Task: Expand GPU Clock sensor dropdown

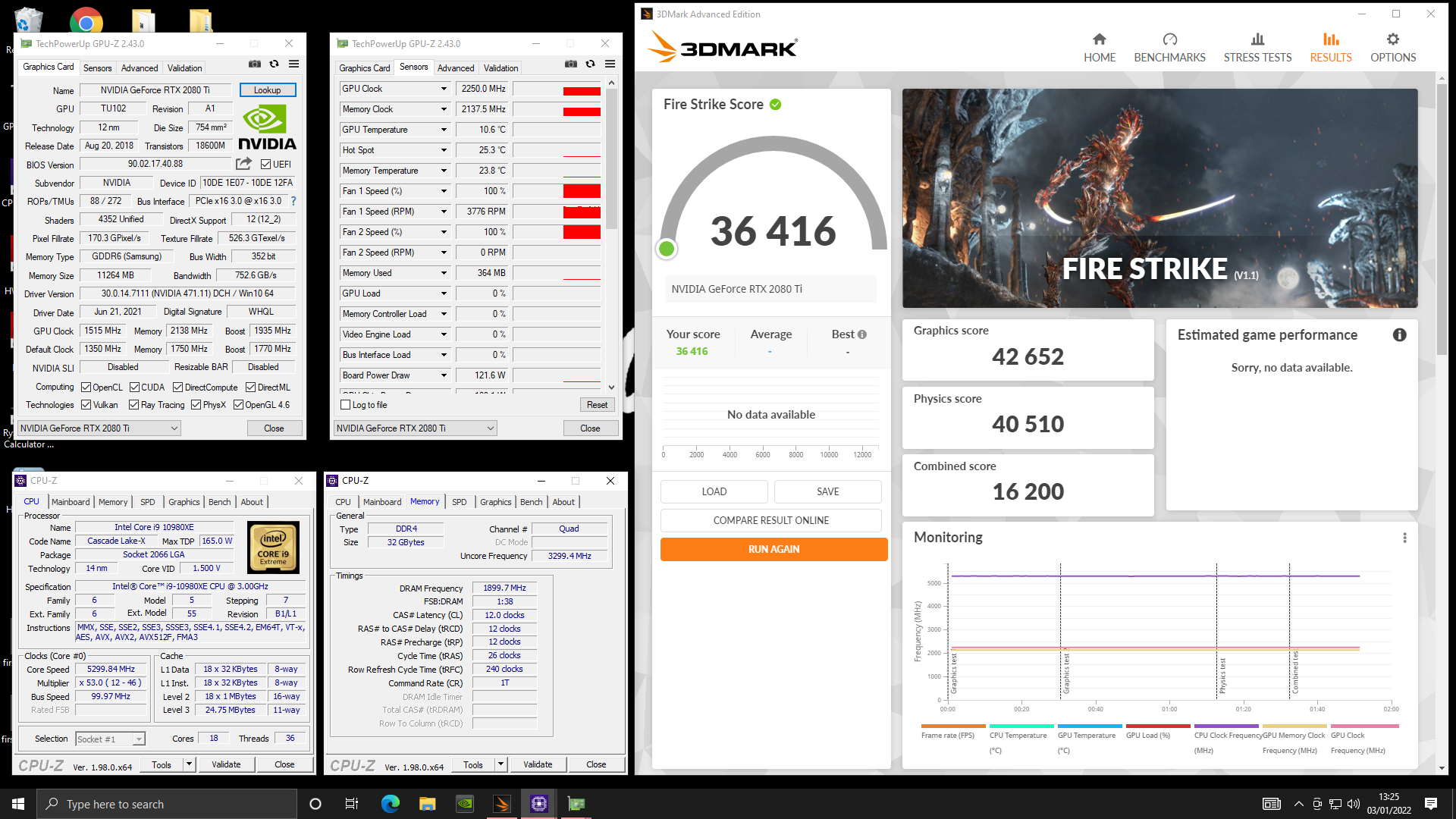Action: pos(444,89)
